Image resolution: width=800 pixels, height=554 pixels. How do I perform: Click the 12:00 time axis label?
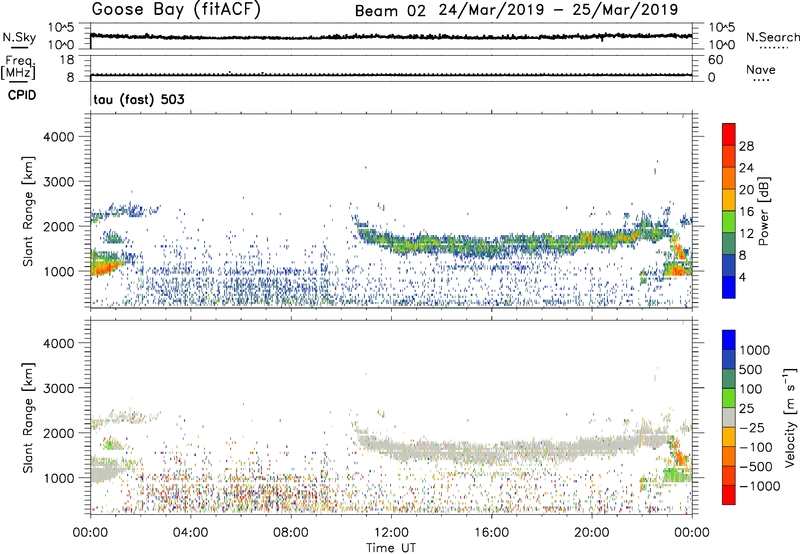391,533
